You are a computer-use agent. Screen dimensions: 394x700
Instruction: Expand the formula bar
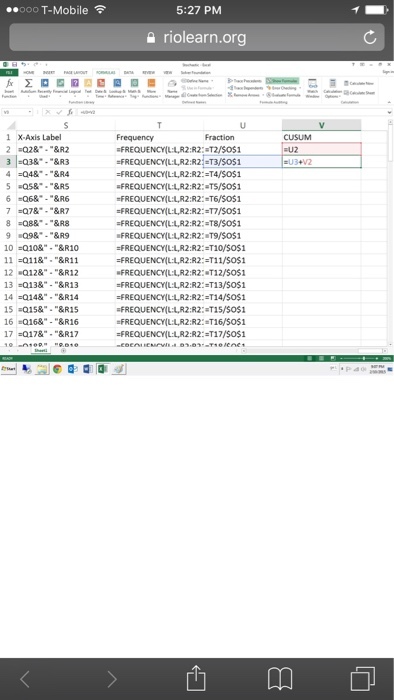point(390,112)
